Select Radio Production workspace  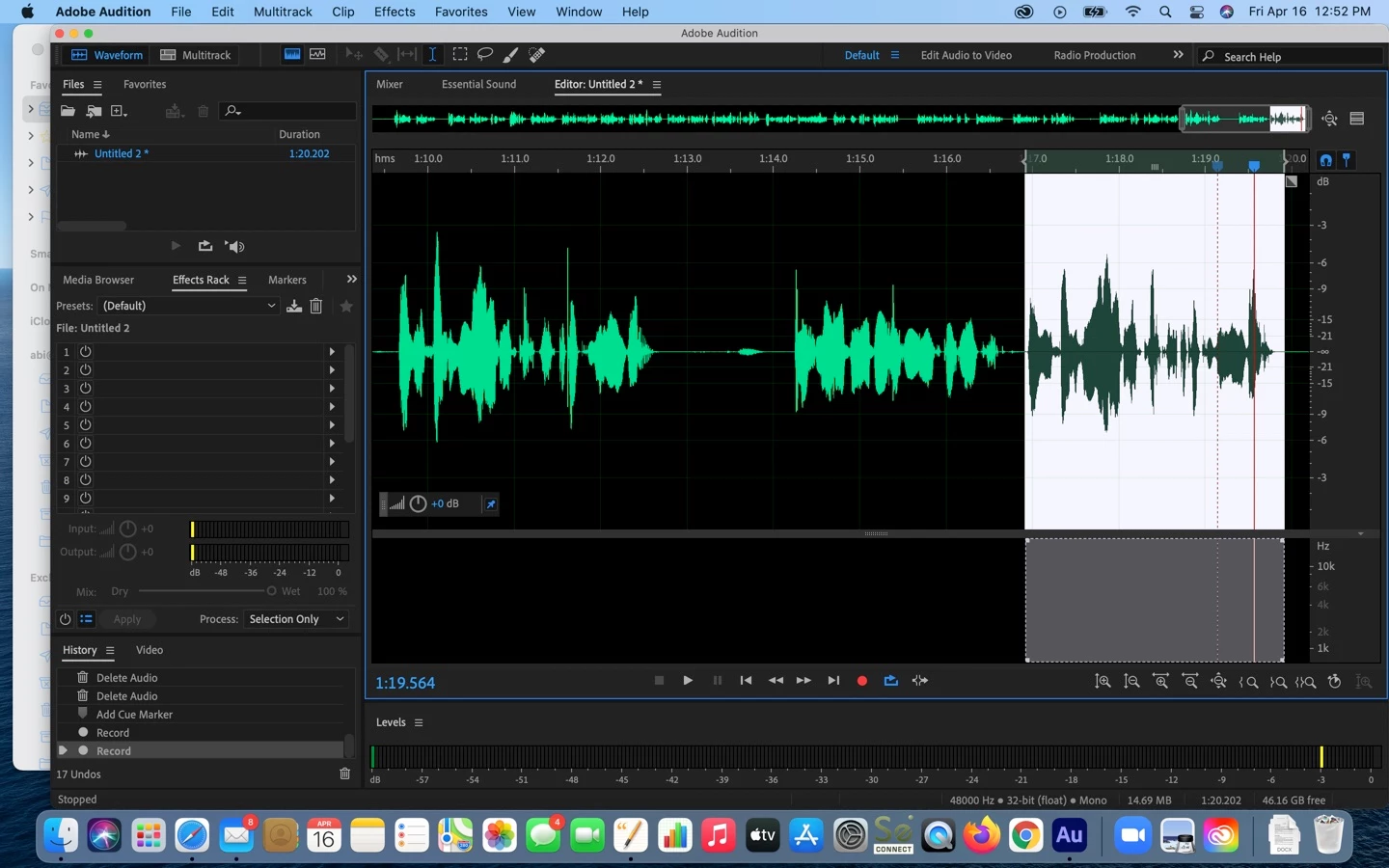click(x=1095, y=55)
